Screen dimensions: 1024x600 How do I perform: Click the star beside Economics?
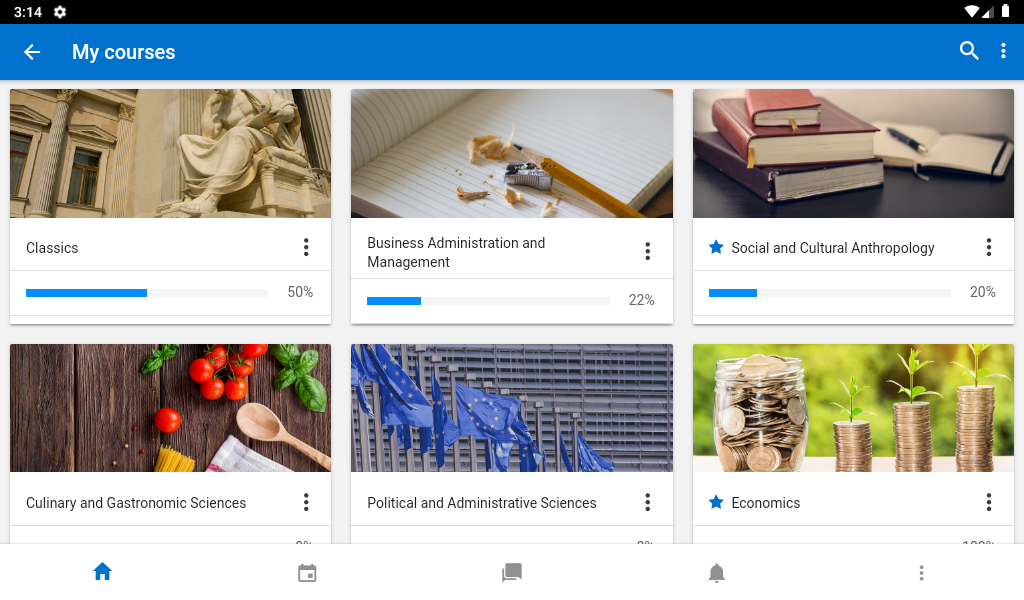tap(716, 502)
